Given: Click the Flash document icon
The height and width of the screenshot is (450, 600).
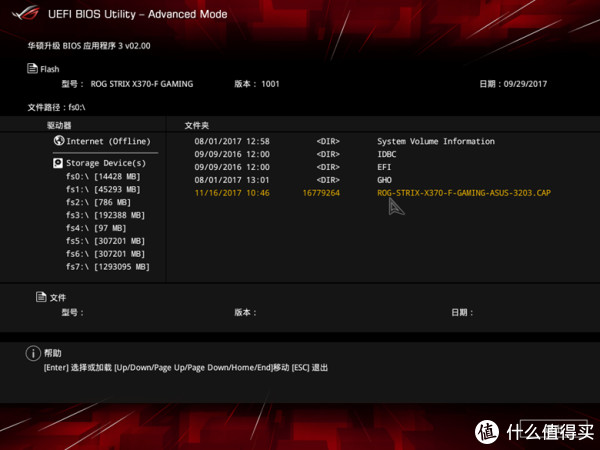Looking at the screenshot, I should pyautogui.click(x=32, y=68).
